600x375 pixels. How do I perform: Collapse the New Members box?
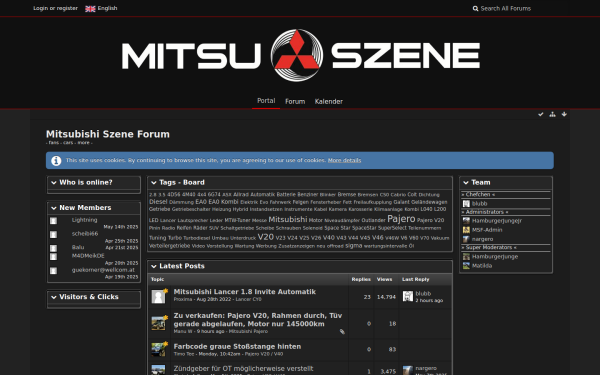[x=54, y=208]
